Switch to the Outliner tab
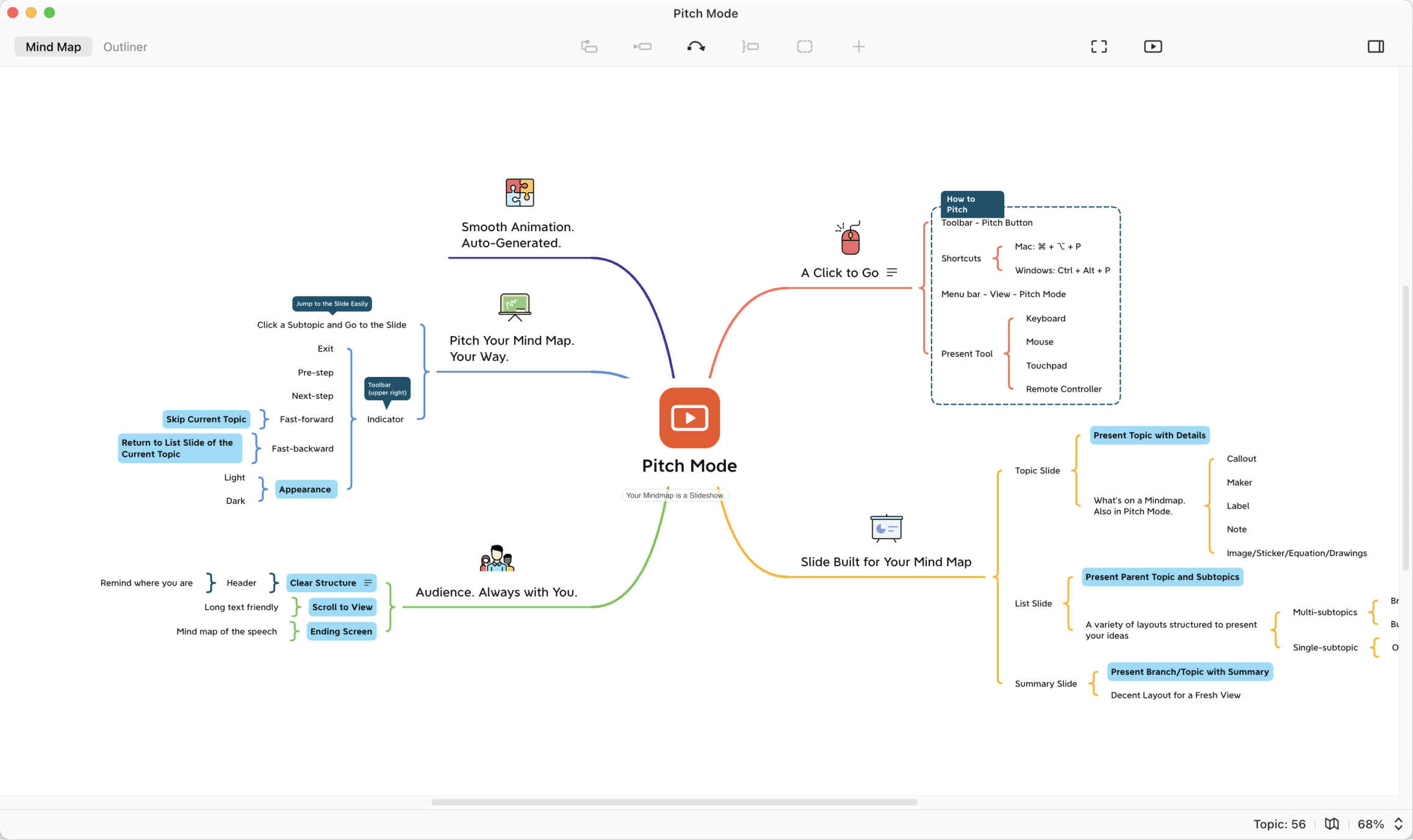Image resolution: width=1413 pixels, height=840 pixels. click(124, 46)
